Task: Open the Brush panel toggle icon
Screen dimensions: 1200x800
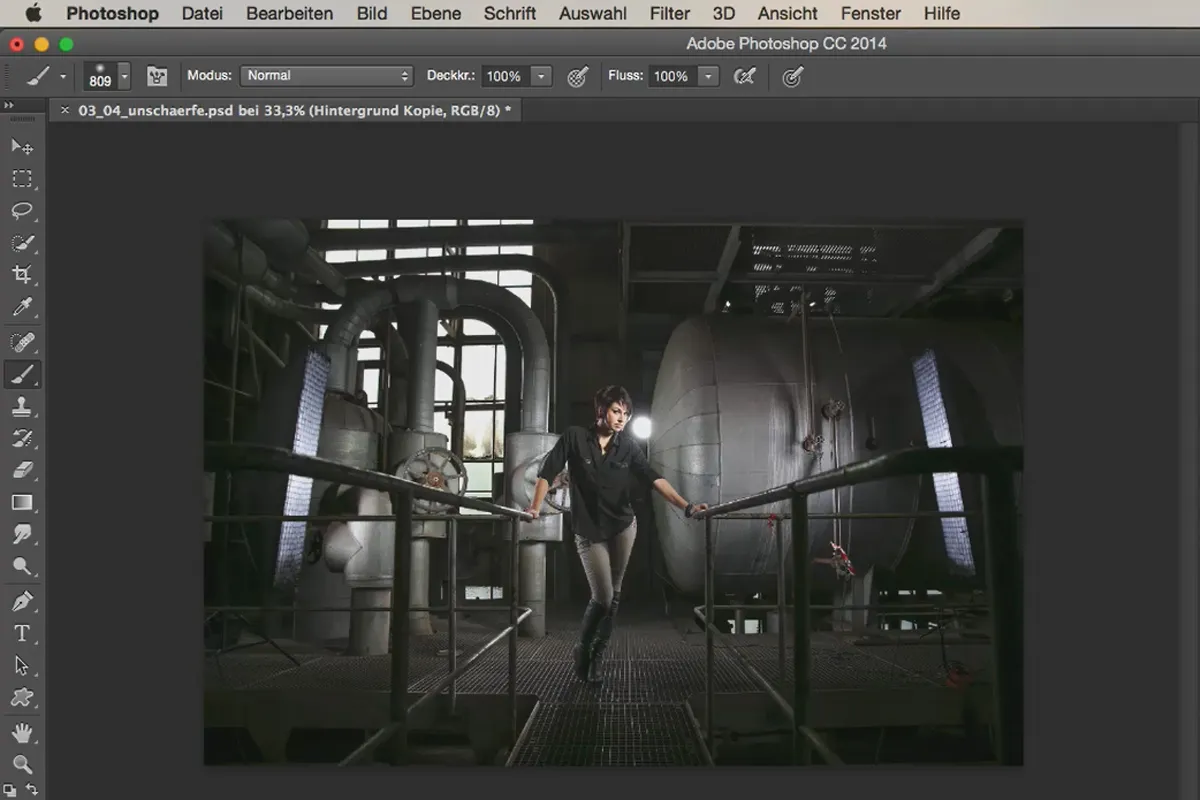Action: [157, 76]
